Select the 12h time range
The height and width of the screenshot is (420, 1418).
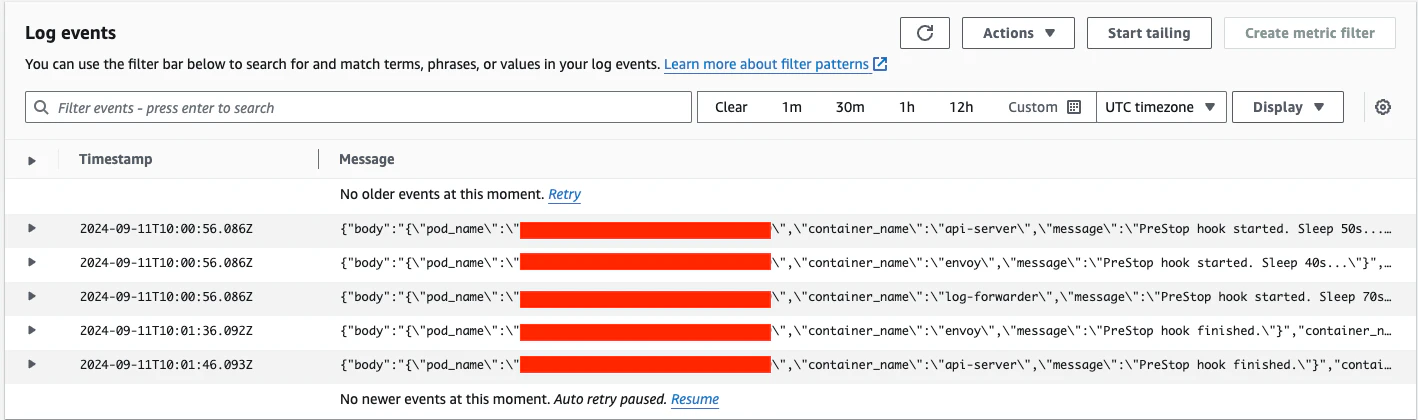[961, 107]
